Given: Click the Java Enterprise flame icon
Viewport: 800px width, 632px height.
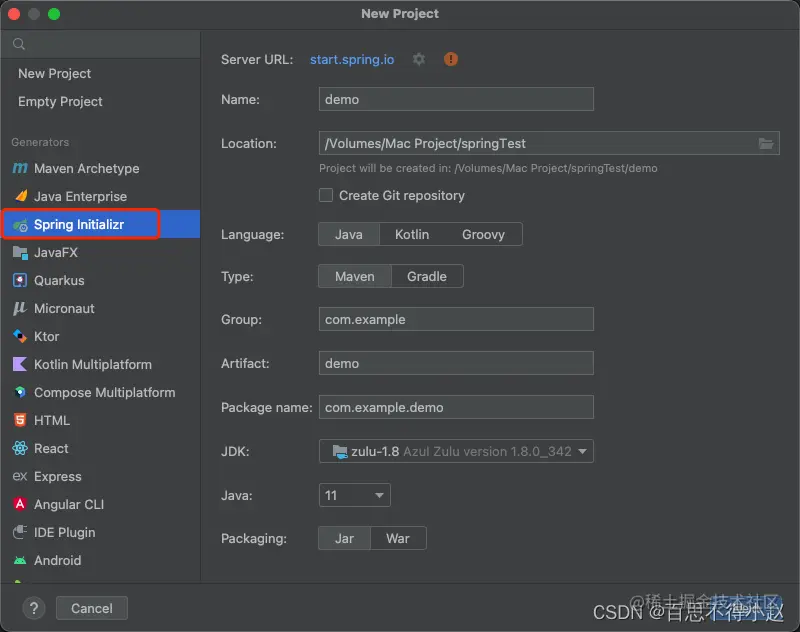Looking at the screenshot, I should tap(21, 196).
